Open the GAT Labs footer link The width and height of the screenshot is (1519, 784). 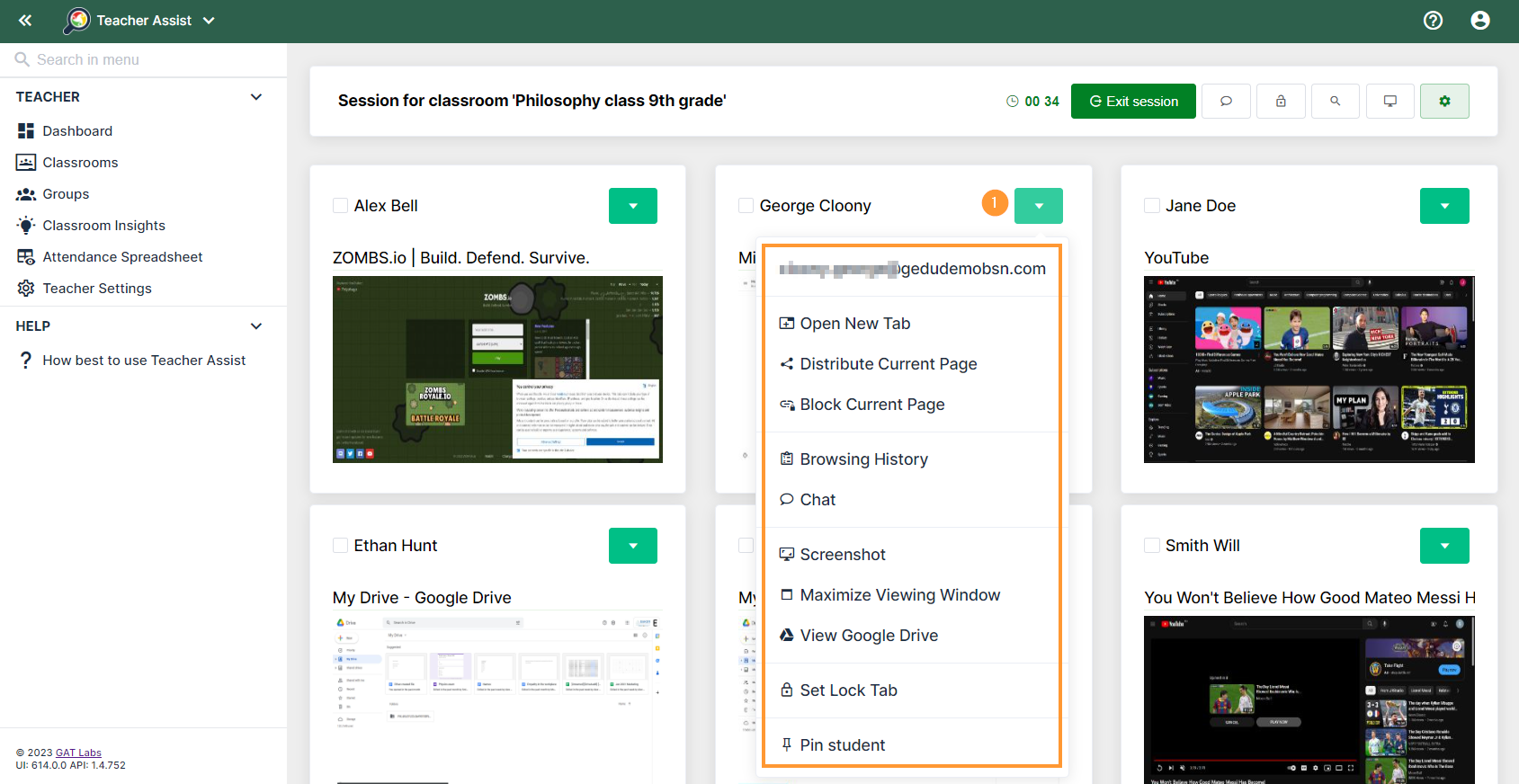click(x=78, y=753)
